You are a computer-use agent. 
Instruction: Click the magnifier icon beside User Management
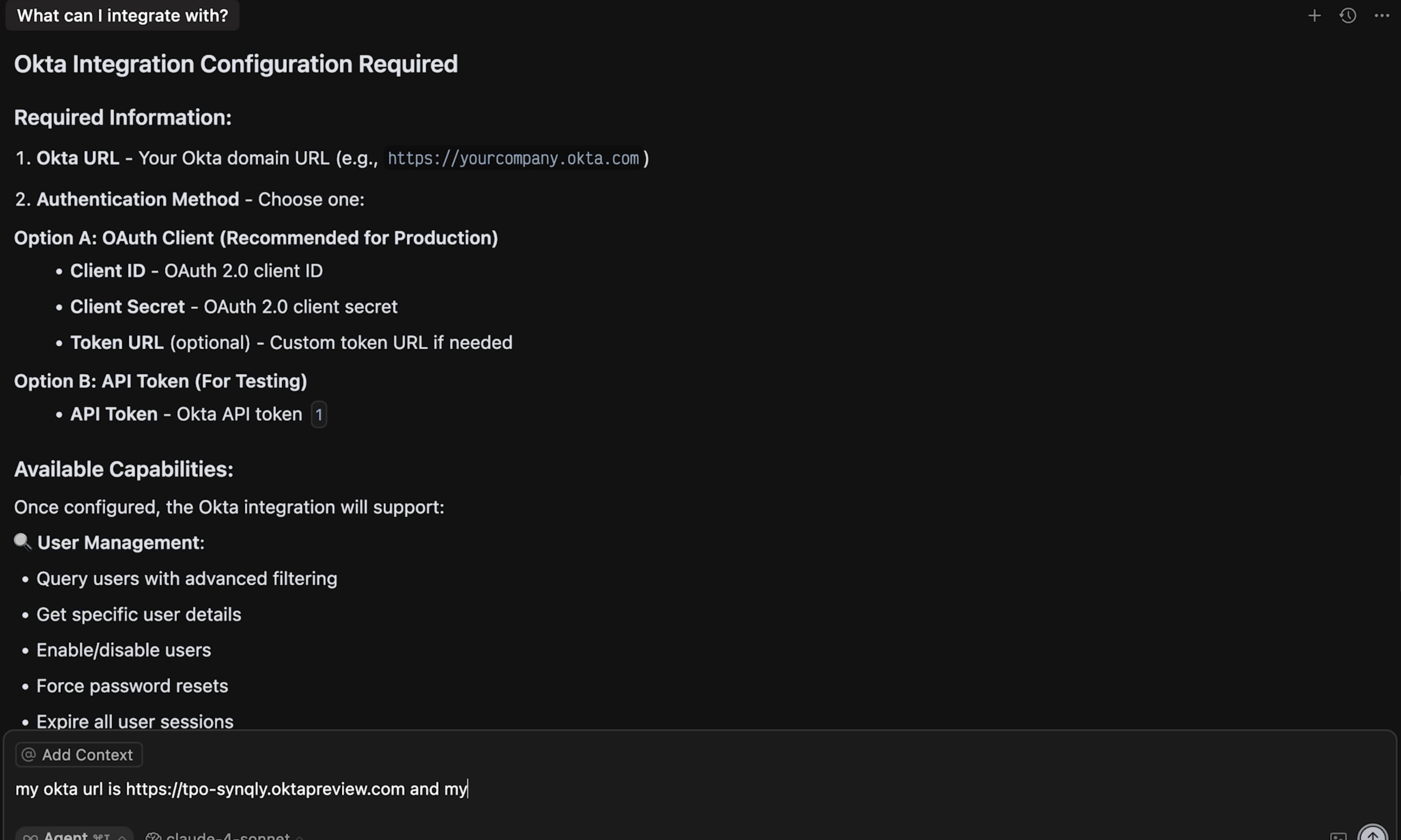click(23, 542)
